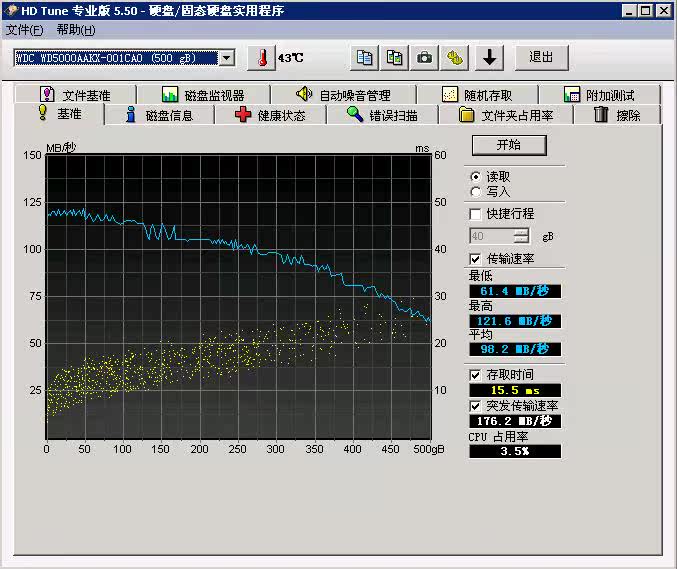Click the 文件基准 tab icon
This screenshot has width=677, height=569.
point(47,94)
